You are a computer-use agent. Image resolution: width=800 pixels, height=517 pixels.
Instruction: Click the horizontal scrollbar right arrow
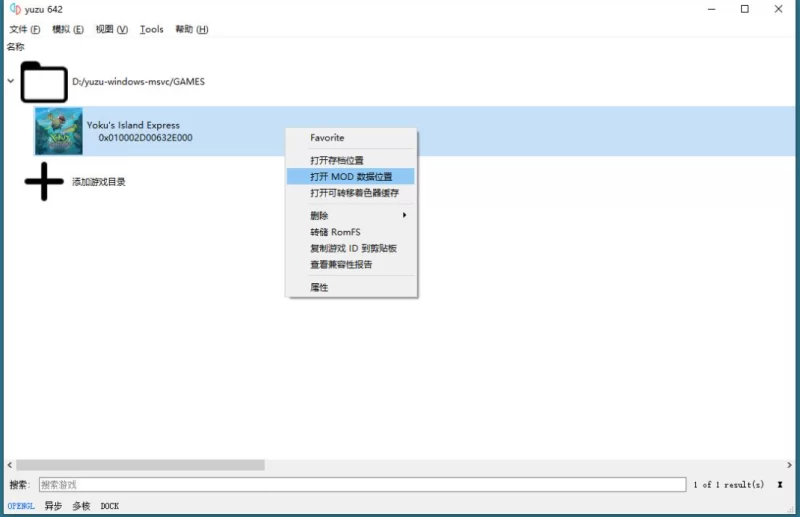[789, 465]
